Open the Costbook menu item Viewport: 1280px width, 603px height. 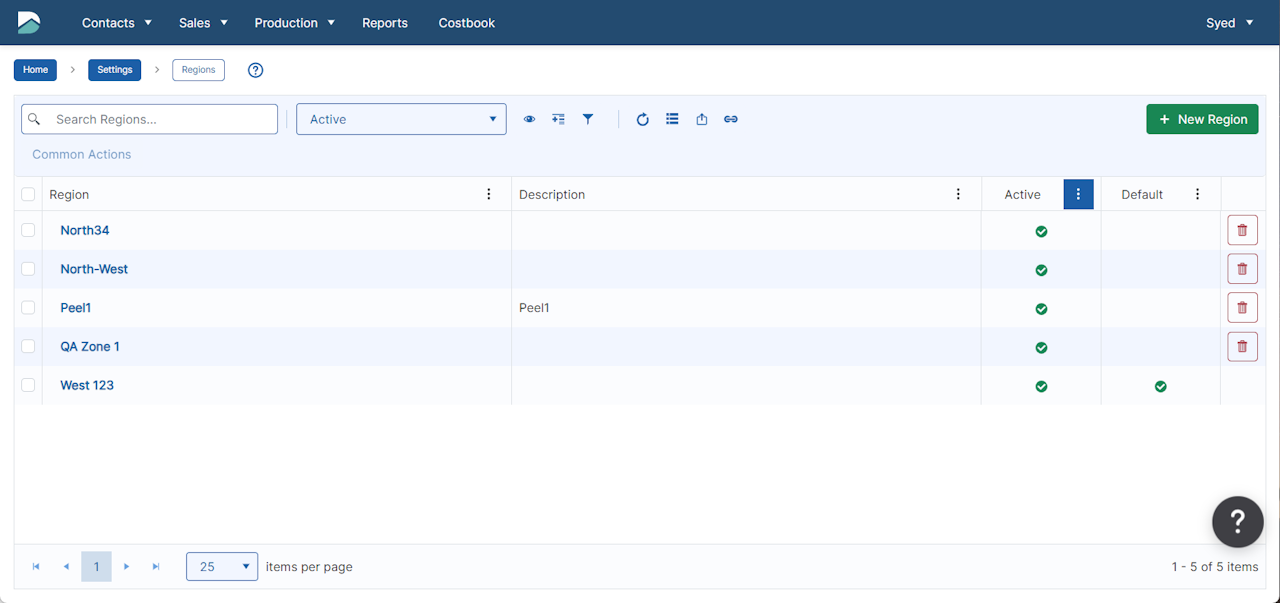click(466, 23)
